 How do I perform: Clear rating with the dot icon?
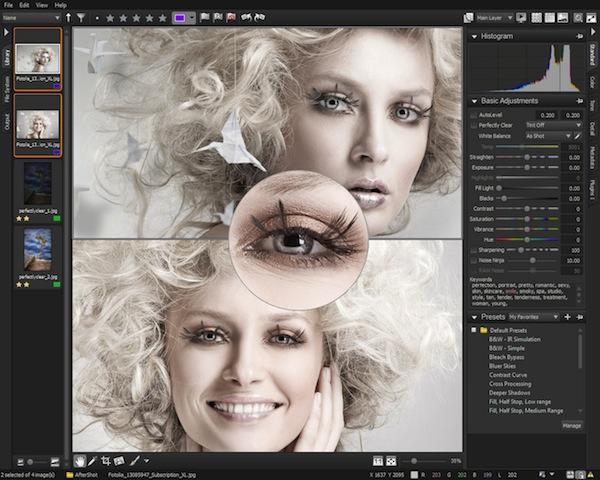tap(97, 18)
